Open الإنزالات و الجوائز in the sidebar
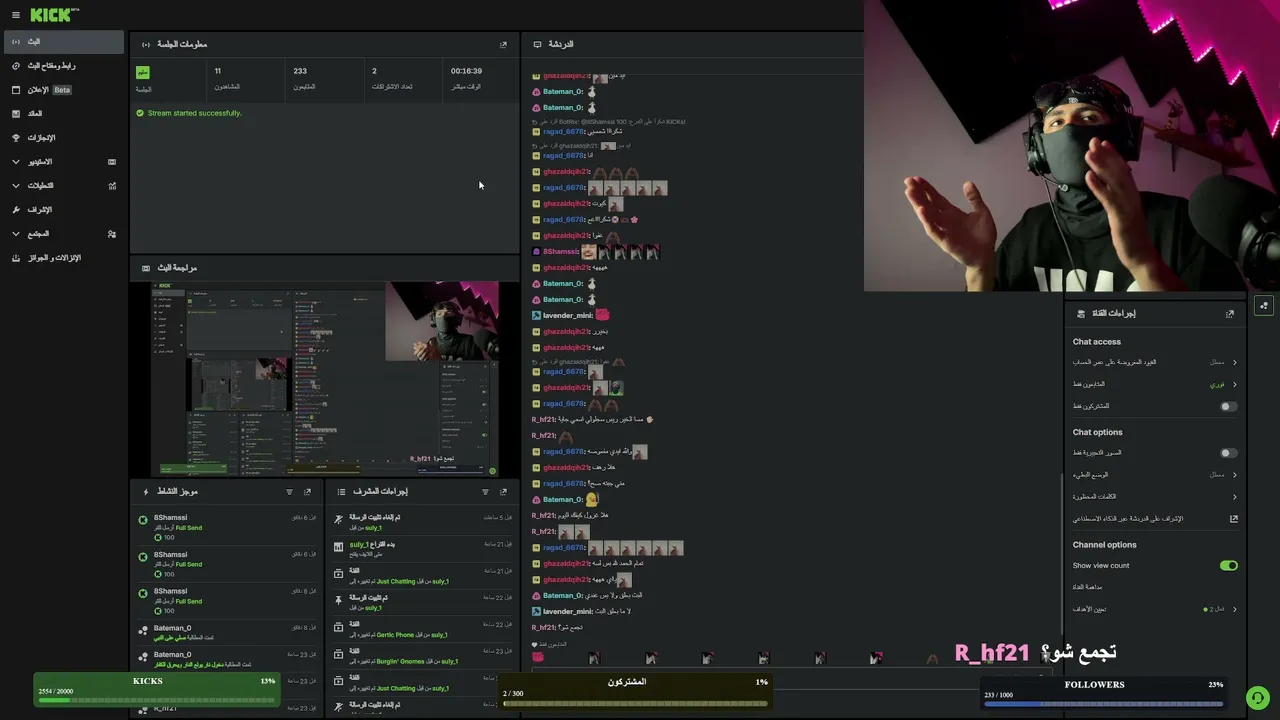The height and width of the screenshot is (720, 1280). [64, 258]
